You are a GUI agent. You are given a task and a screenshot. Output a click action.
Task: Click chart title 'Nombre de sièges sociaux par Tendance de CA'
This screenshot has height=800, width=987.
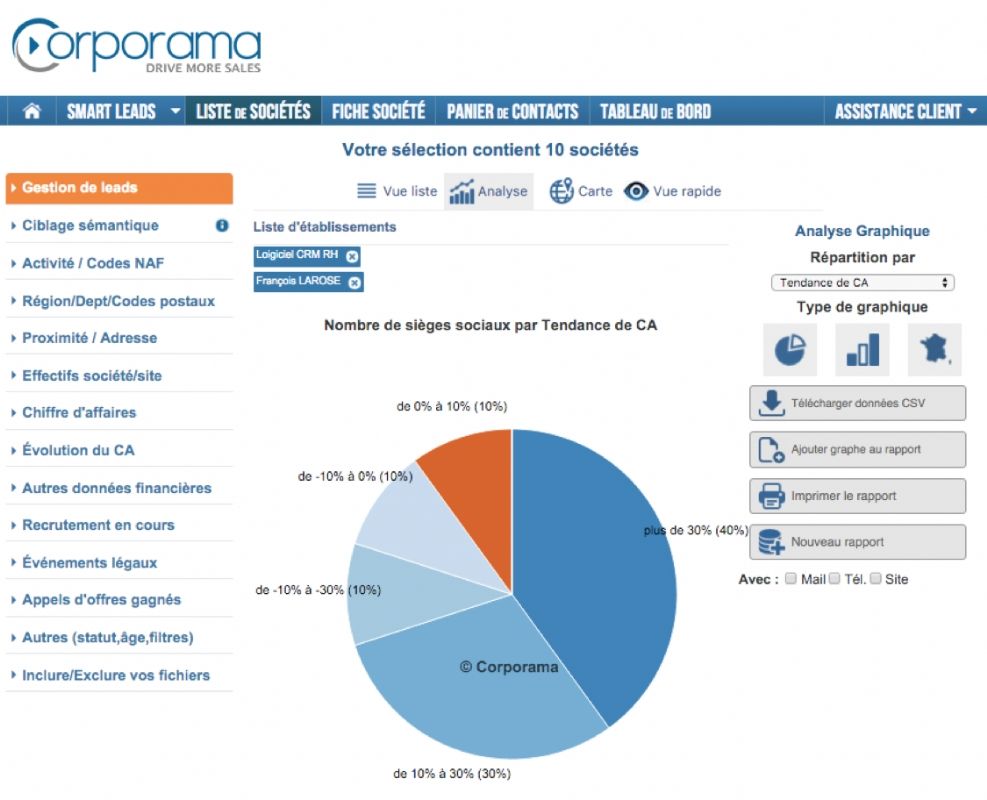click(x=490, y=325)
